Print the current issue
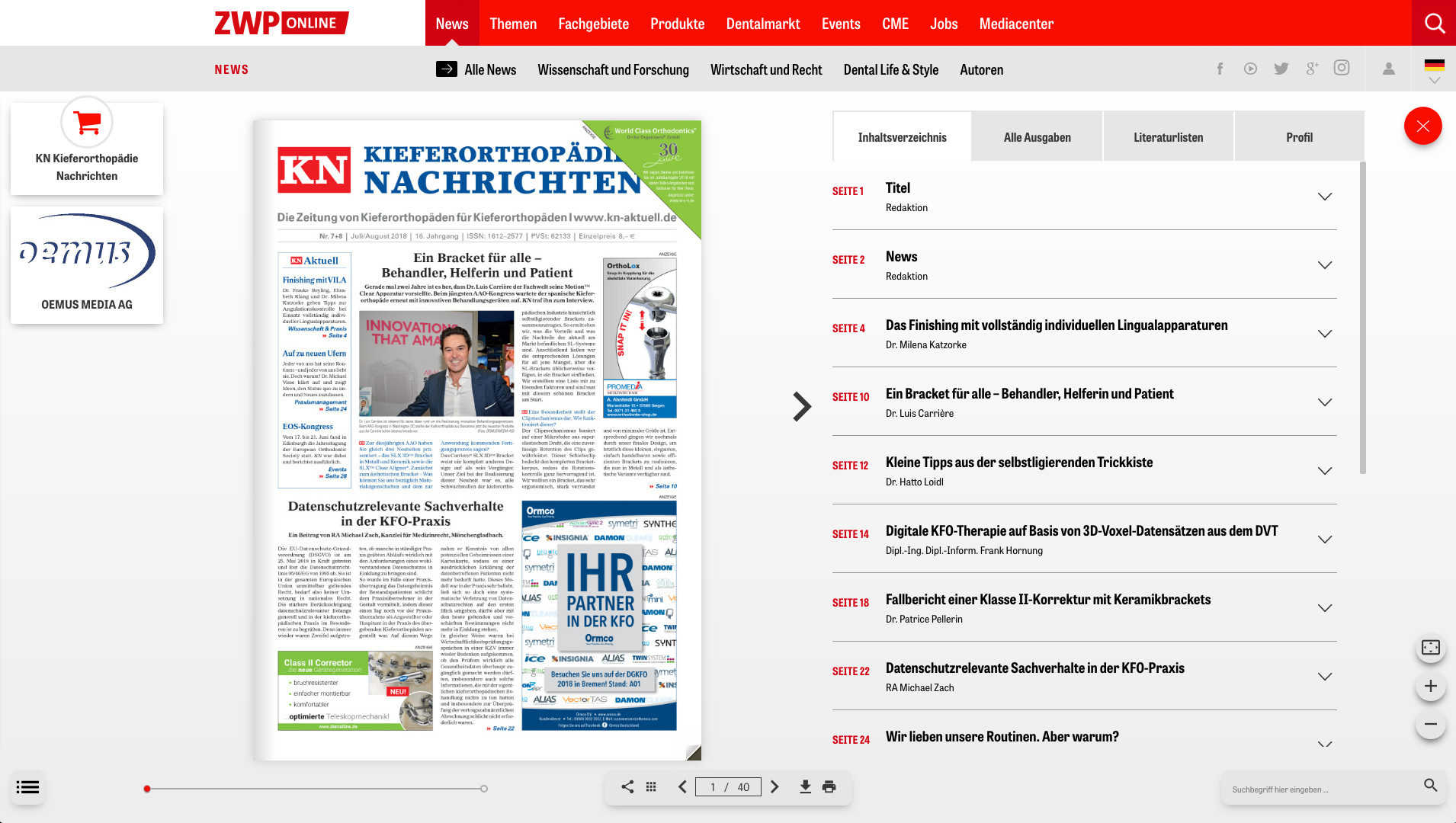The height and width of the screenshot is (823, 1456). (829, 786)
